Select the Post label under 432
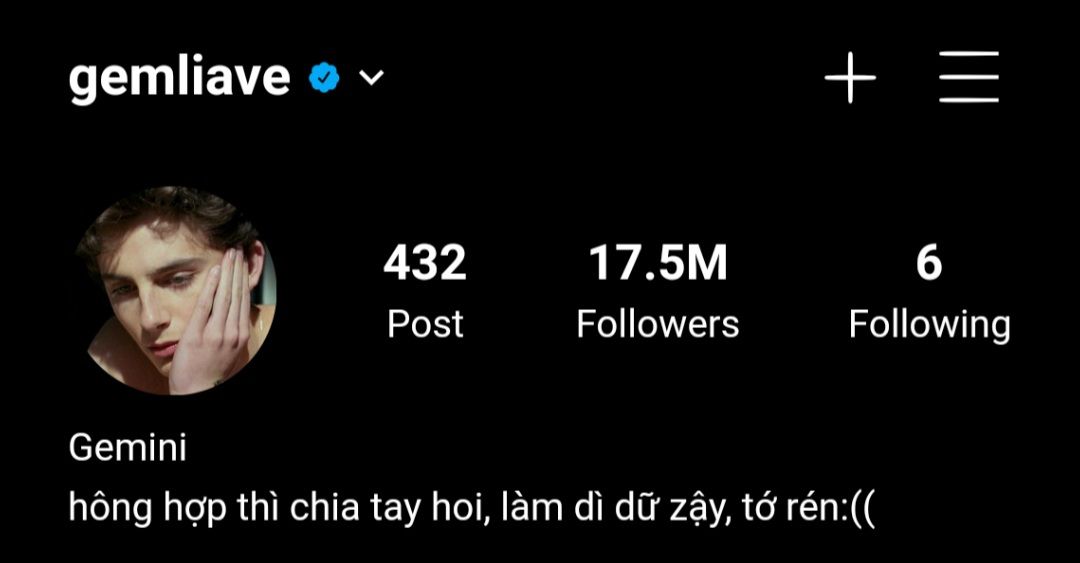Image resolution: width=1080 pixels, height=563 pixels. [x=425, y=324]
